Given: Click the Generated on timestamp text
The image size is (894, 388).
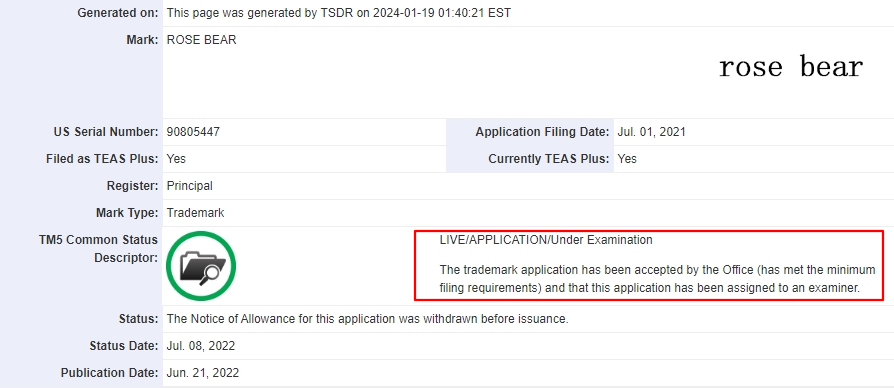Looking at the screenshot, I should coord(339,13).
